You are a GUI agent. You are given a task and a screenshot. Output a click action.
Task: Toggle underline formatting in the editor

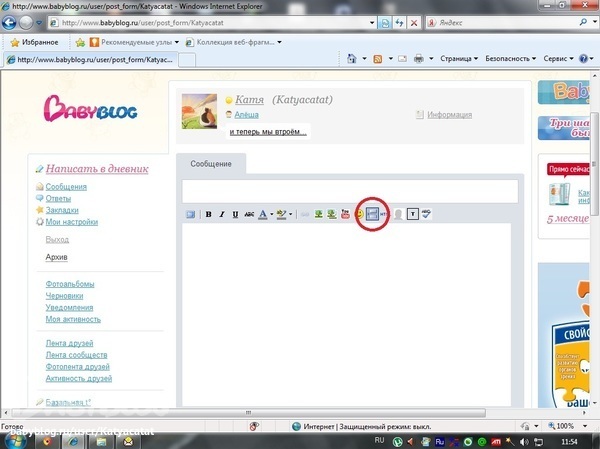click(235, 214)
